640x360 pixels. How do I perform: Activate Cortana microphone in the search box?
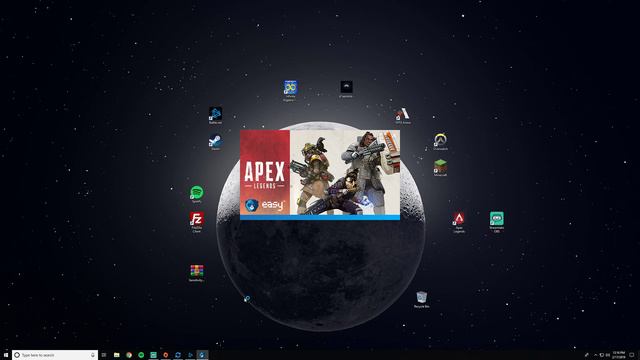(x=93, y=355)
